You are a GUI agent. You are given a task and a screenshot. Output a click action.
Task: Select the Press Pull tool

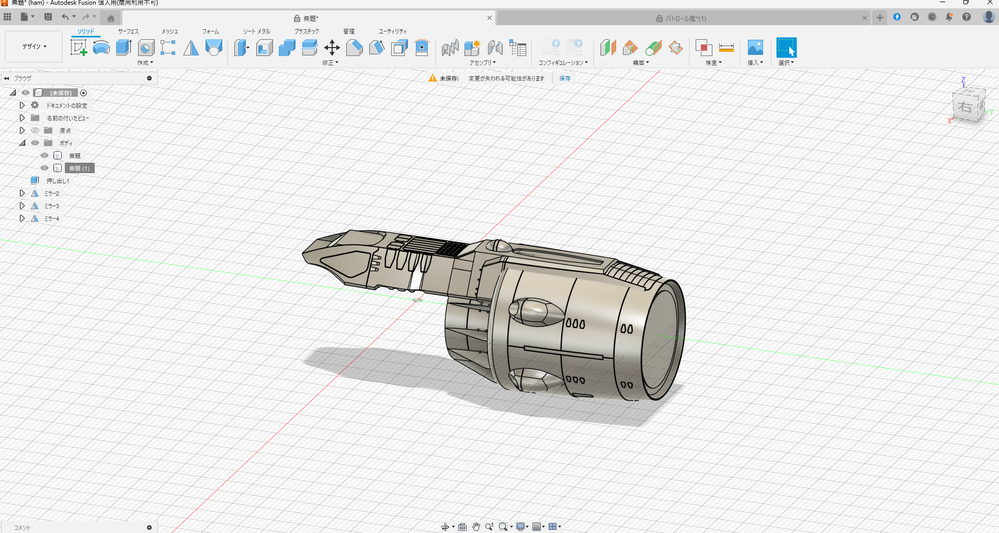tap(241, 48)
